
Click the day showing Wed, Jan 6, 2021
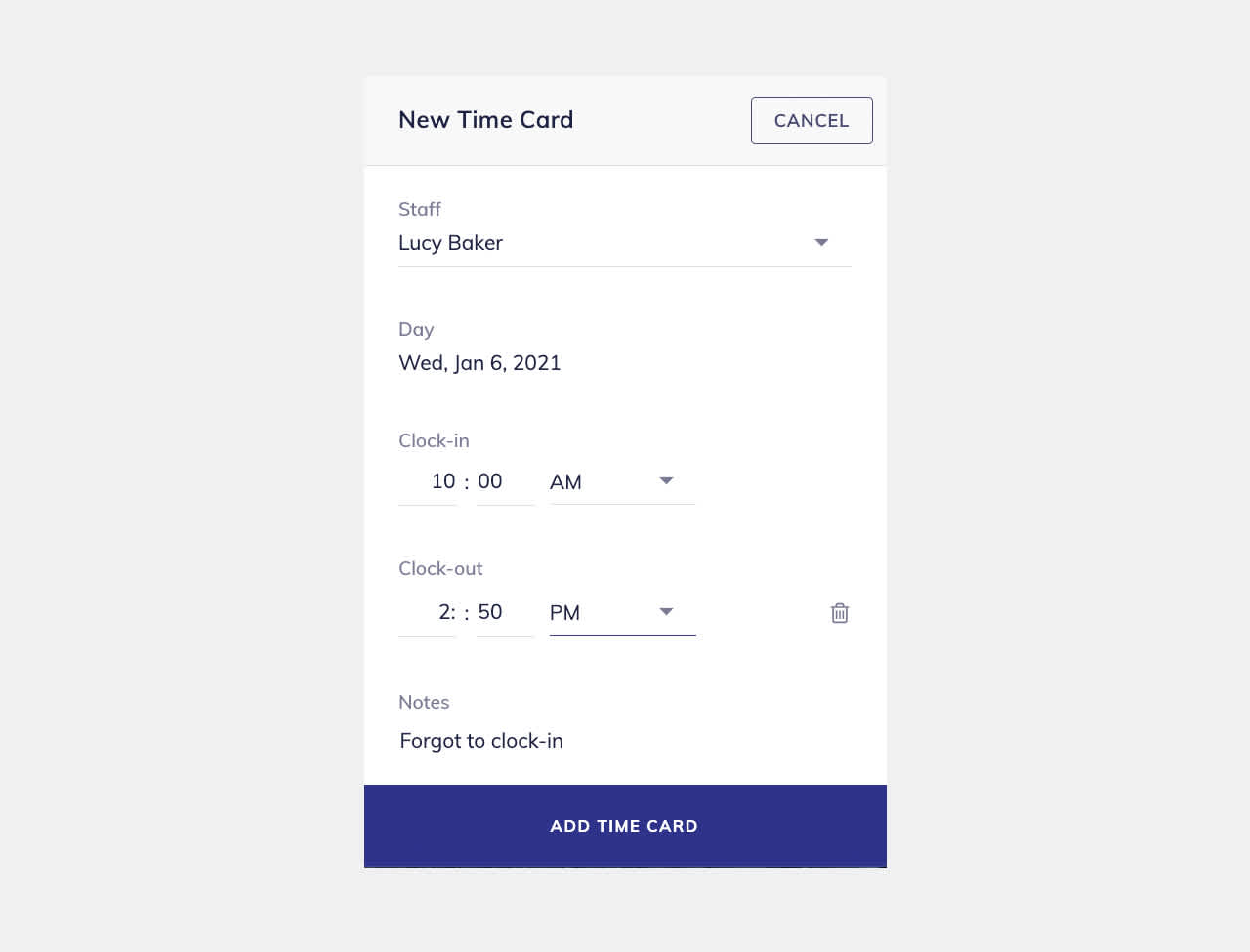point(479,362)
